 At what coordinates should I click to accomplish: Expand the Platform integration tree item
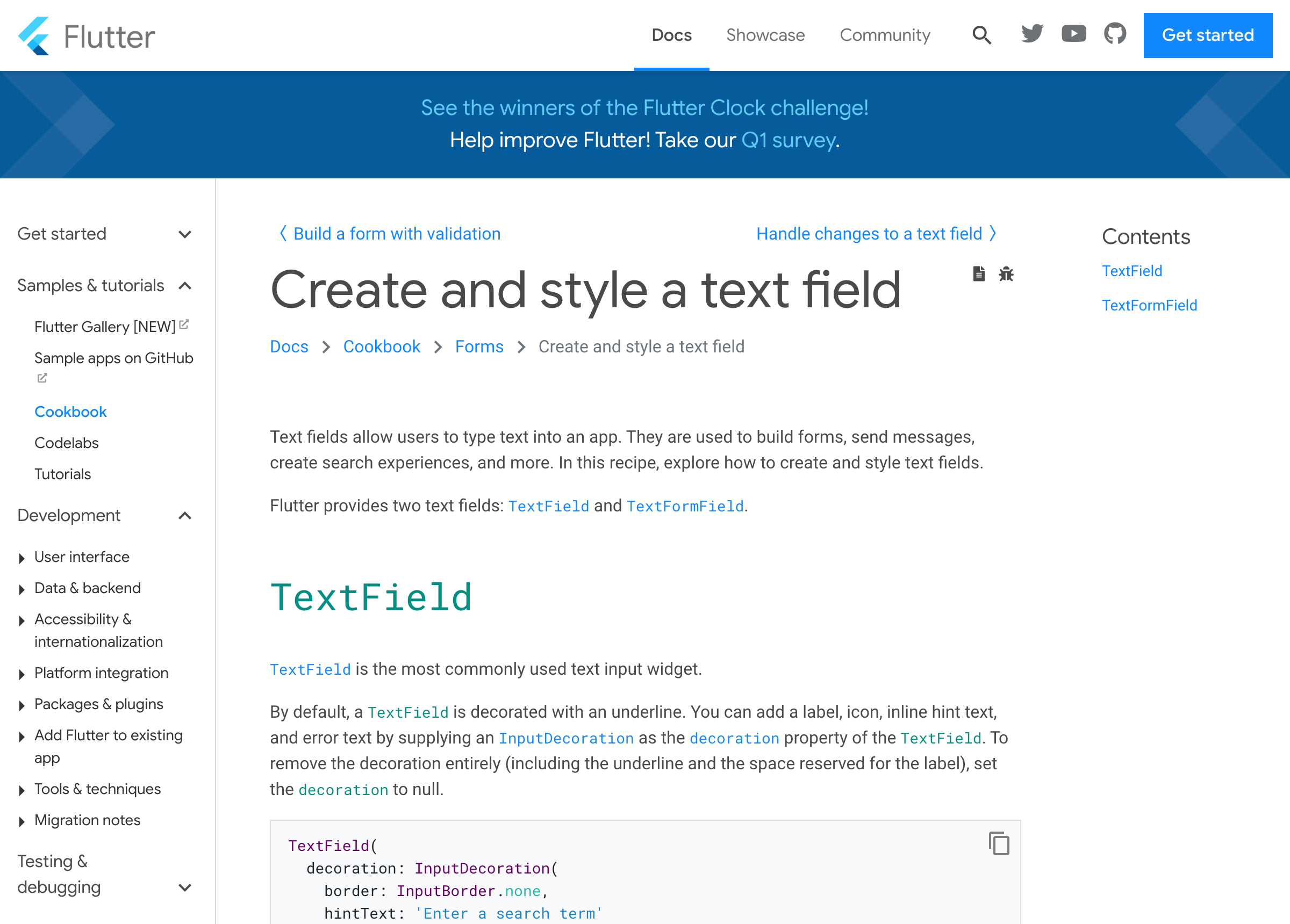pyautogui.click(x=21, y=674)
